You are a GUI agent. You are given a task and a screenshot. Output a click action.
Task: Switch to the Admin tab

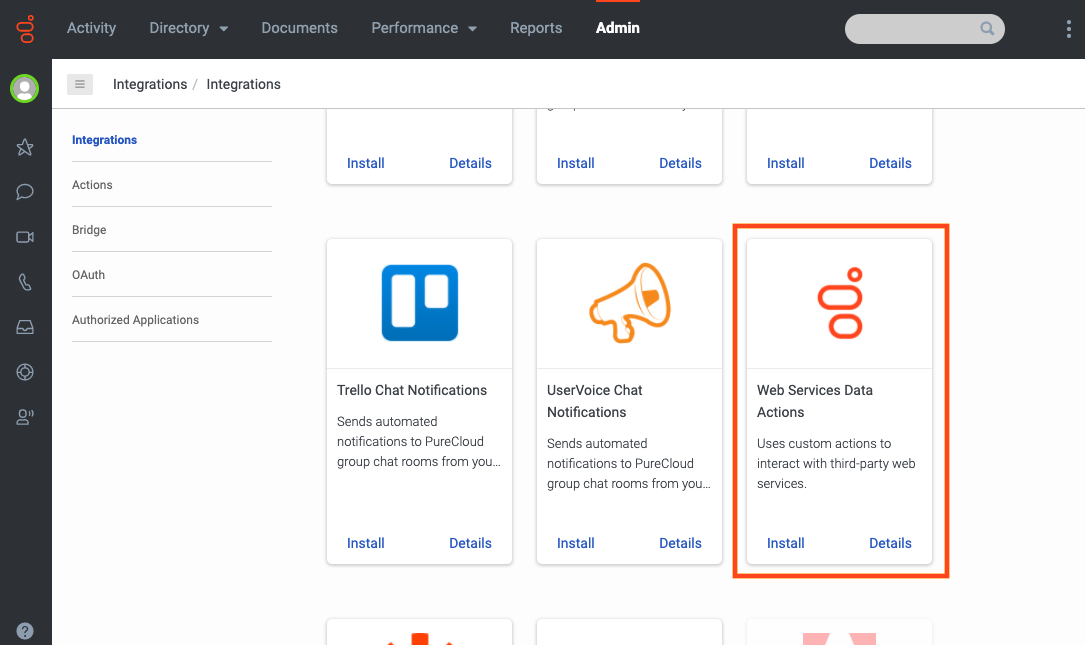pyautogui.click(x=617, y=28)
